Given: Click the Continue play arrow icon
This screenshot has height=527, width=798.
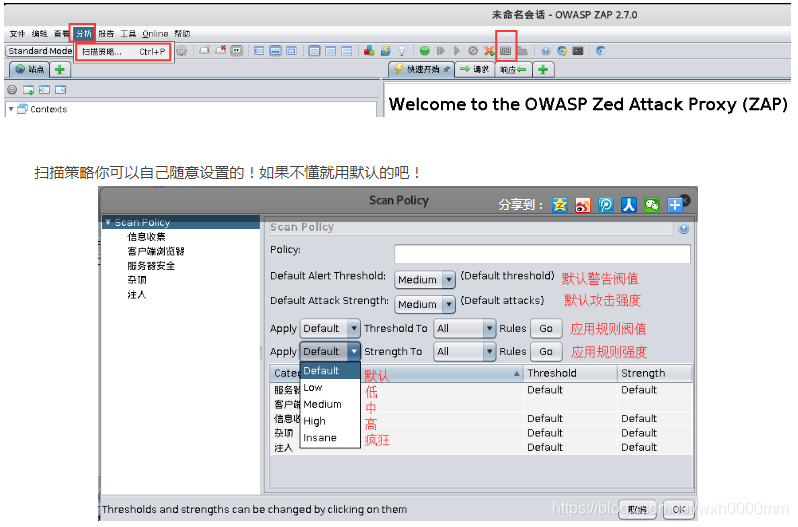Looking at the screenshot, I should coord(457,51).
